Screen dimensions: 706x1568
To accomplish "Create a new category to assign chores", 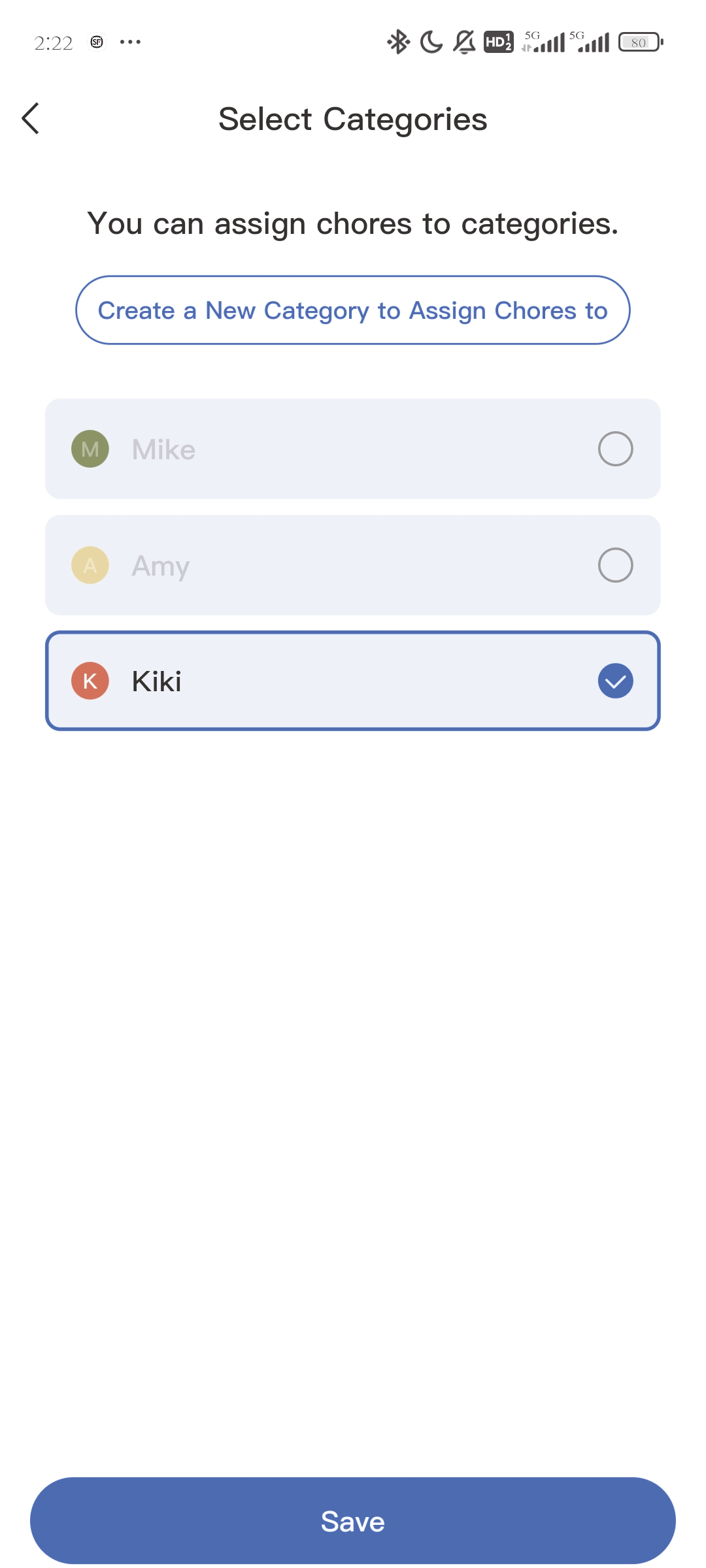I will click(353, 310).
